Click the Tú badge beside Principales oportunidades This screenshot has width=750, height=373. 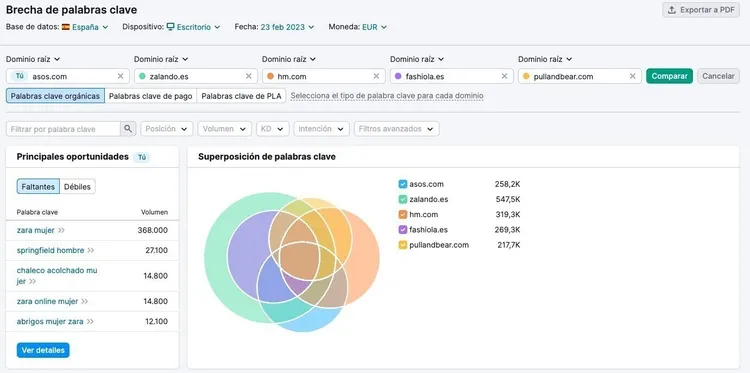[x=141, y=157]
